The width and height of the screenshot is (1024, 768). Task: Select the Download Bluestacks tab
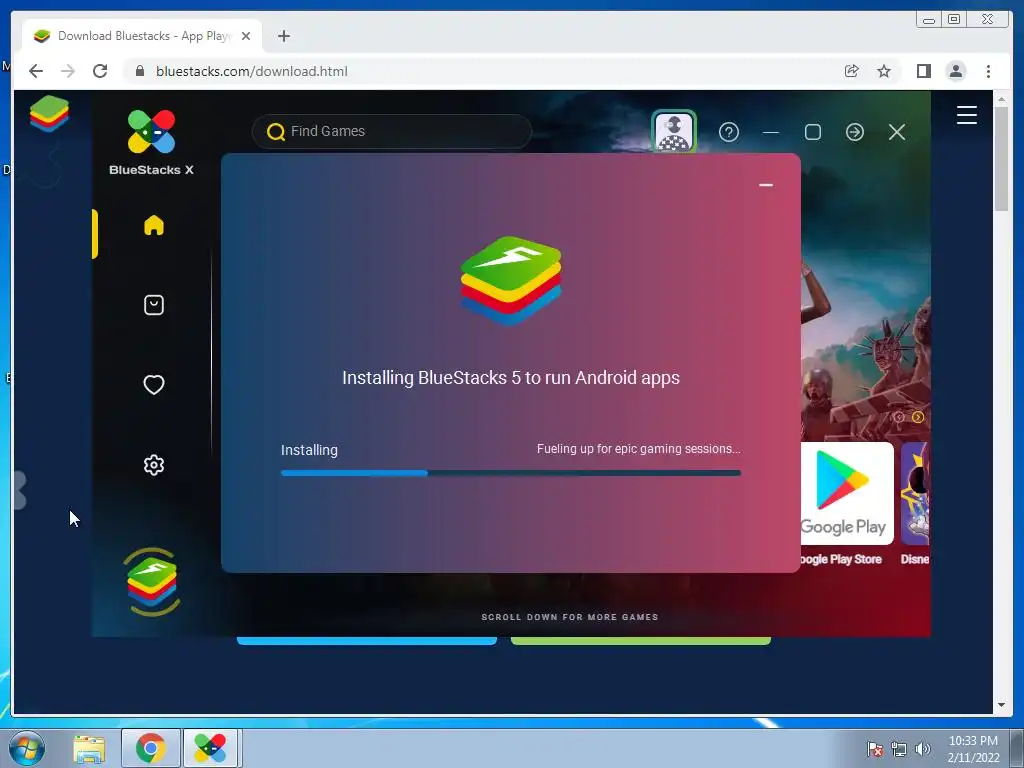click(142, 36)
